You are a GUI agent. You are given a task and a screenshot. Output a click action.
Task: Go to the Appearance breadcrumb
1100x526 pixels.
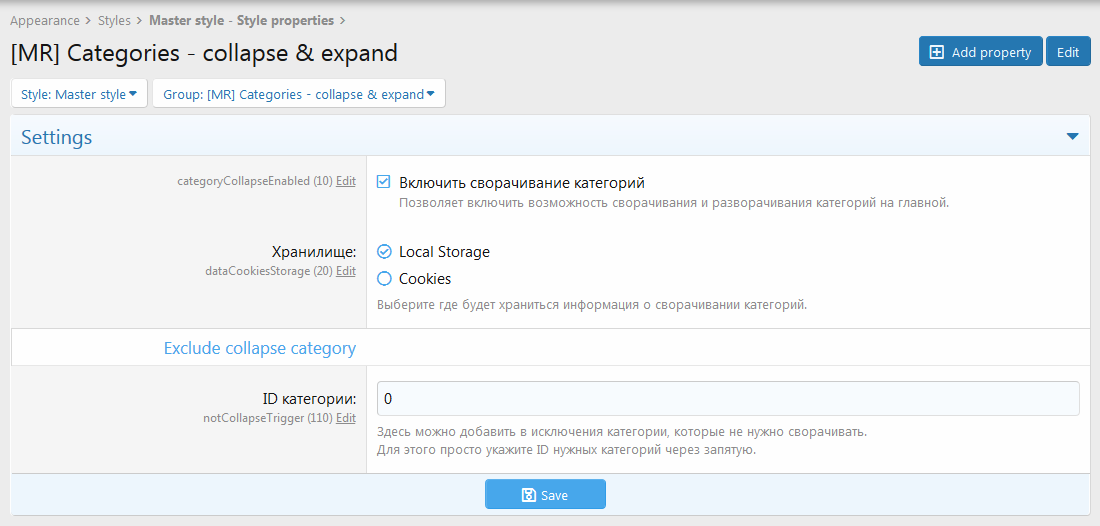(x=45, y=20)
